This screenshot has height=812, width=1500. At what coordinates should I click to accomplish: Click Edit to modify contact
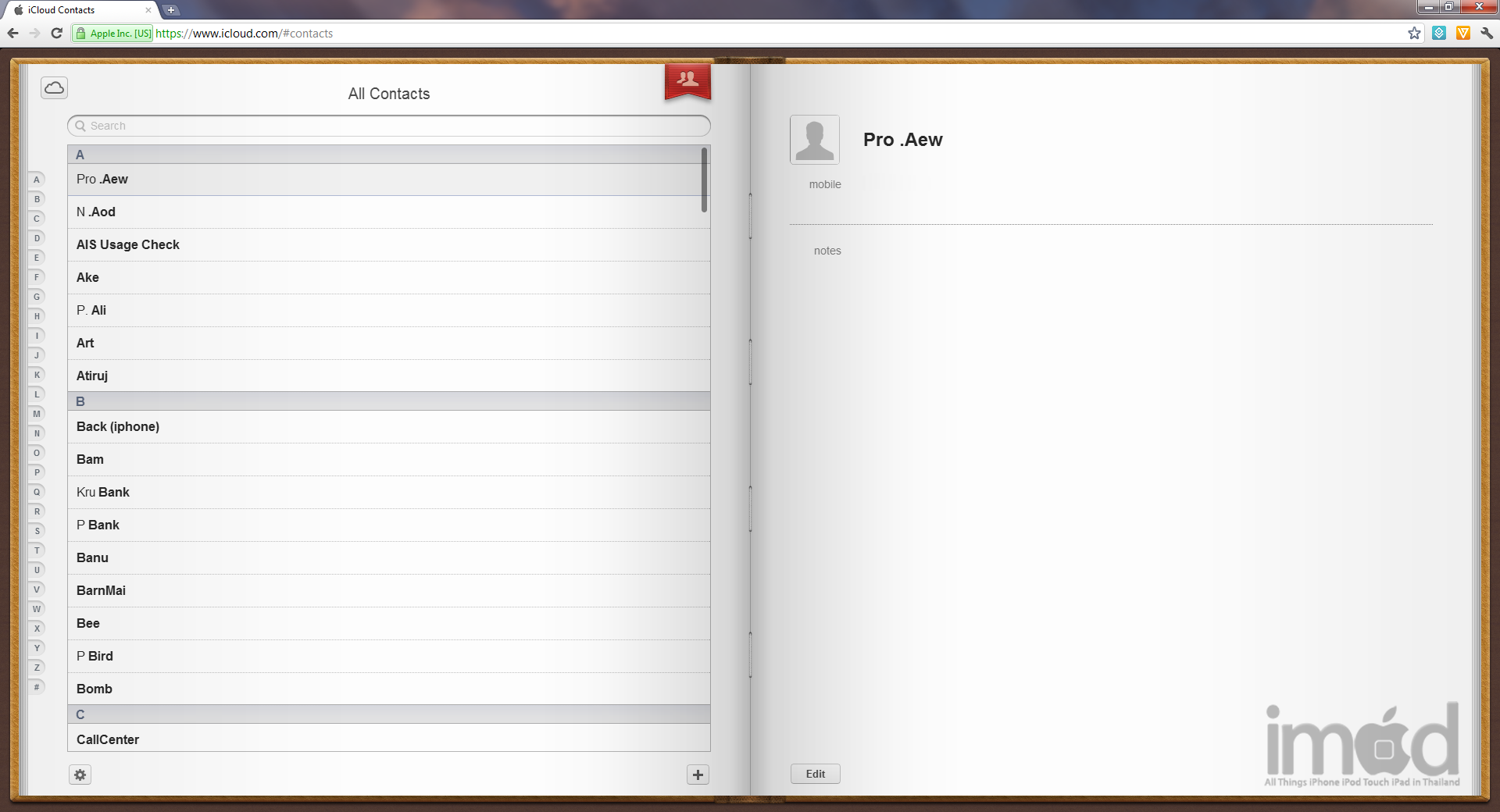[815, 774]
